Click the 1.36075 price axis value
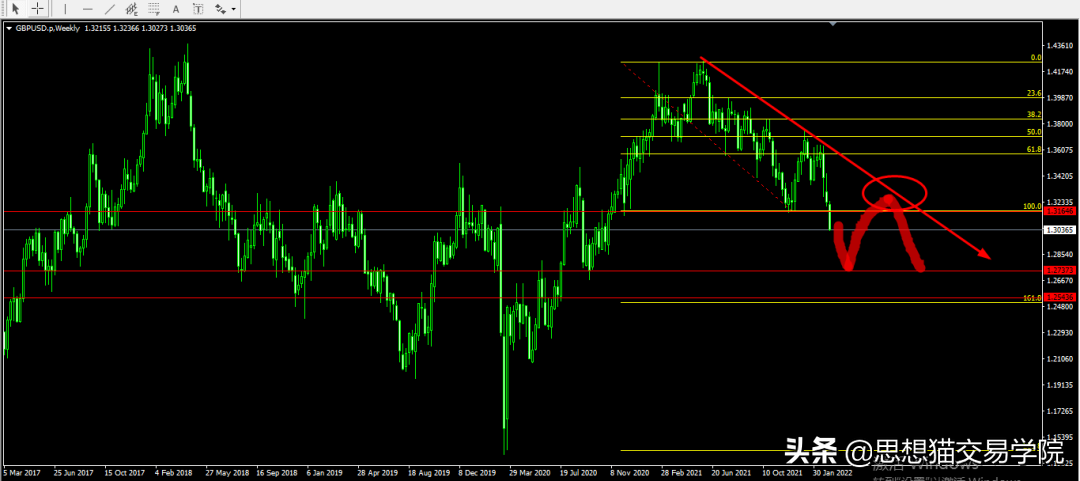This screenshot has height=481, width=1080. [1060, 150]
